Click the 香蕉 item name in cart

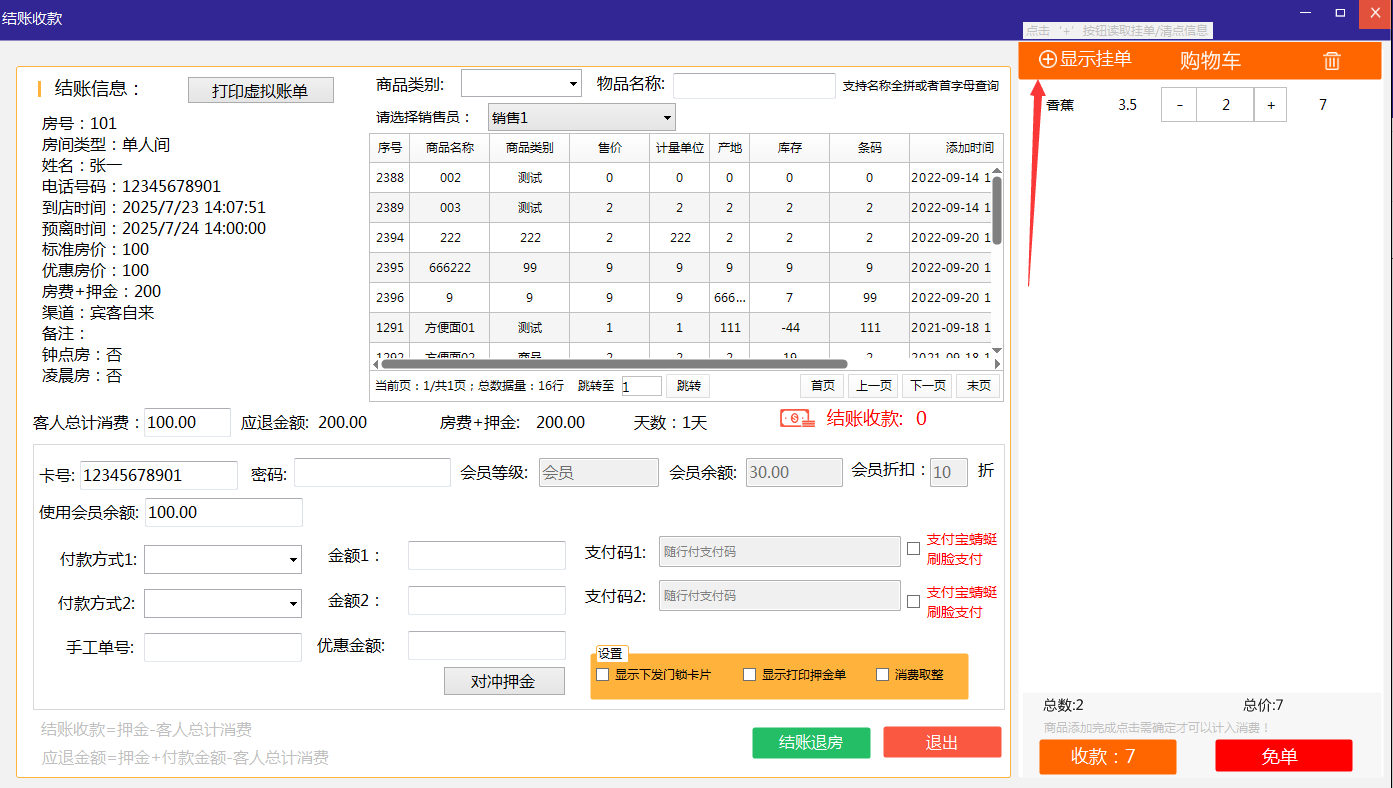coord(1061,105)
